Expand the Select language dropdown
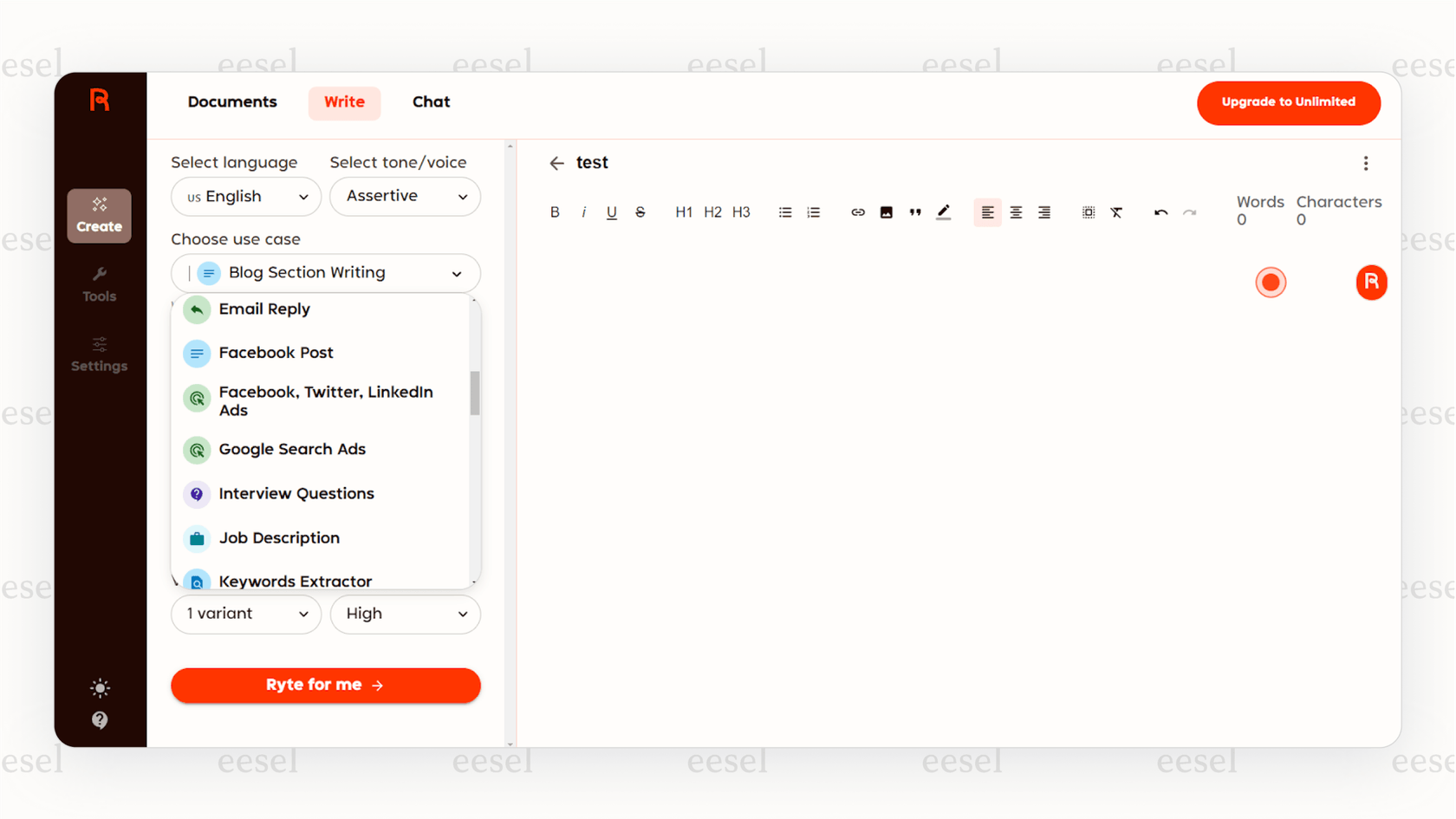This screenshot has width=1456, height=819. pyautogui.click(x=245, y=197)
